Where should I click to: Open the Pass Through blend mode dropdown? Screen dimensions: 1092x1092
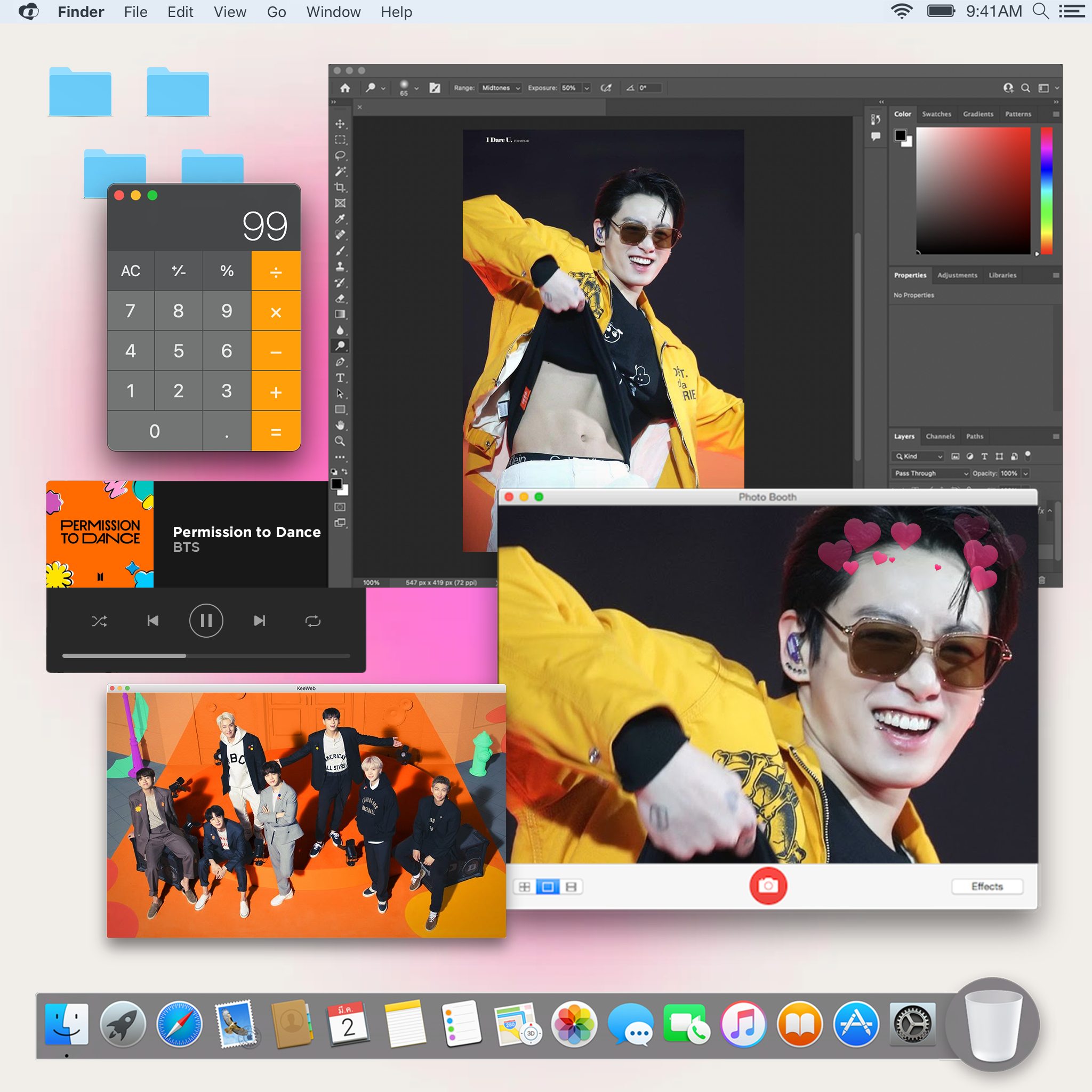pyautogui.click(x=930, y=473)
